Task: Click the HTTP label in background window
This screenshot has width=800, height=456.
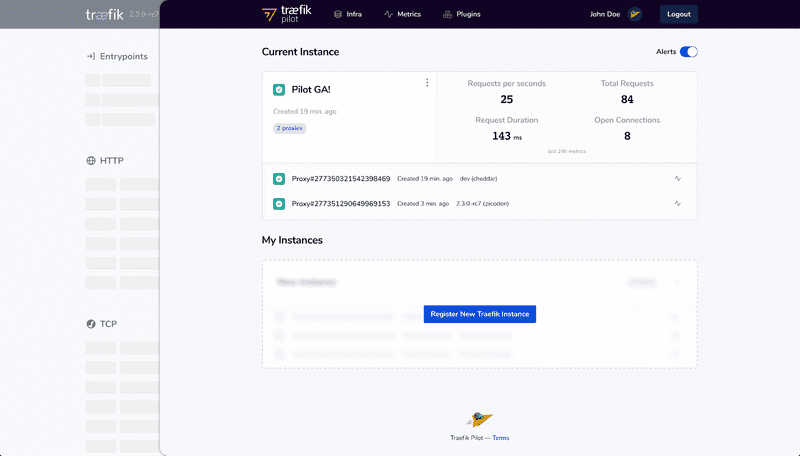Action: [x=112, y=161]
